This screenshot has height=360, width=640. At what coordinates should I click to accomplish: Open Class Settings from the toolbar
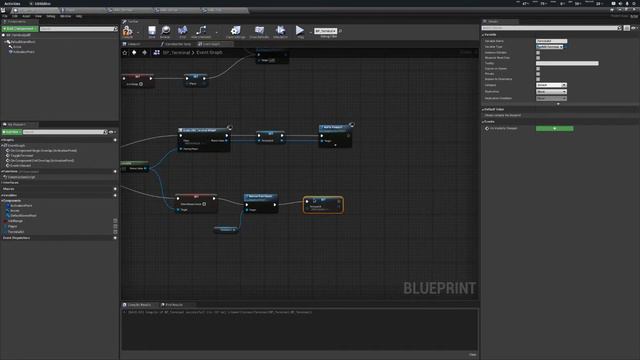236,31
